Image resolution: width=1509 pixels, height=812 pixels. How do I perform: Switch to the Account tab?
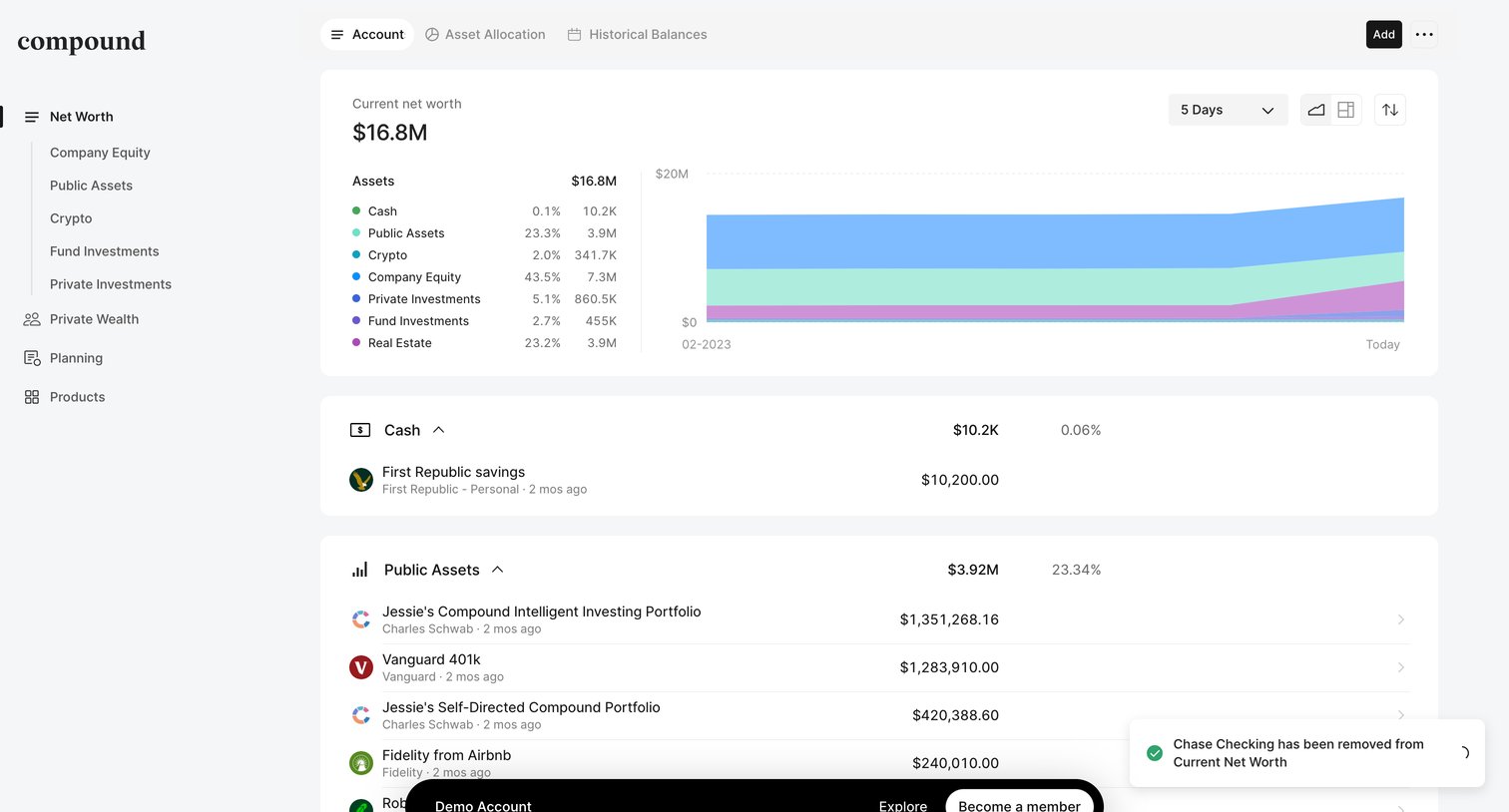[x=367, y=34]
